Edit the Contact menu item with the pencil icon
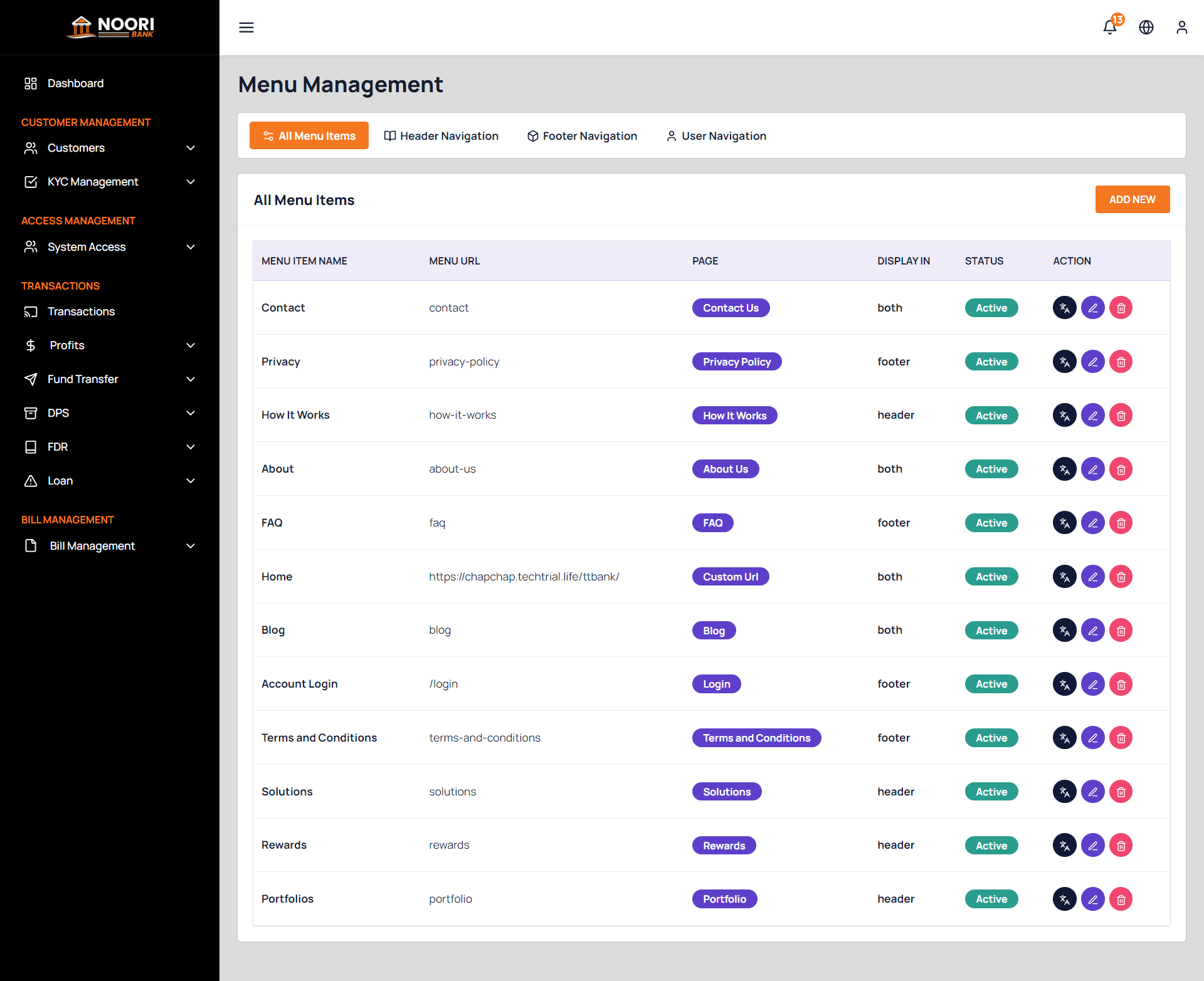1204x981 pixels. pos(1092,308)
